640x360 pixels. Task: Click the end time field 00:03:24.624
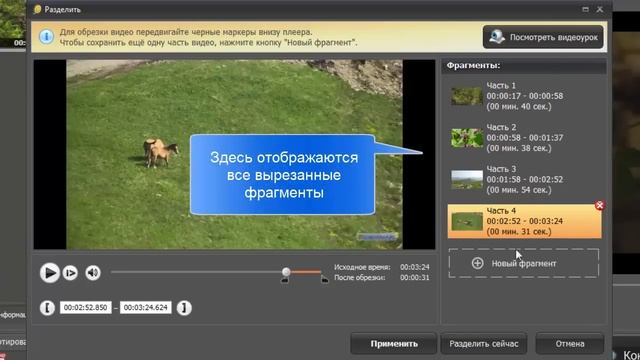point(145,307)
